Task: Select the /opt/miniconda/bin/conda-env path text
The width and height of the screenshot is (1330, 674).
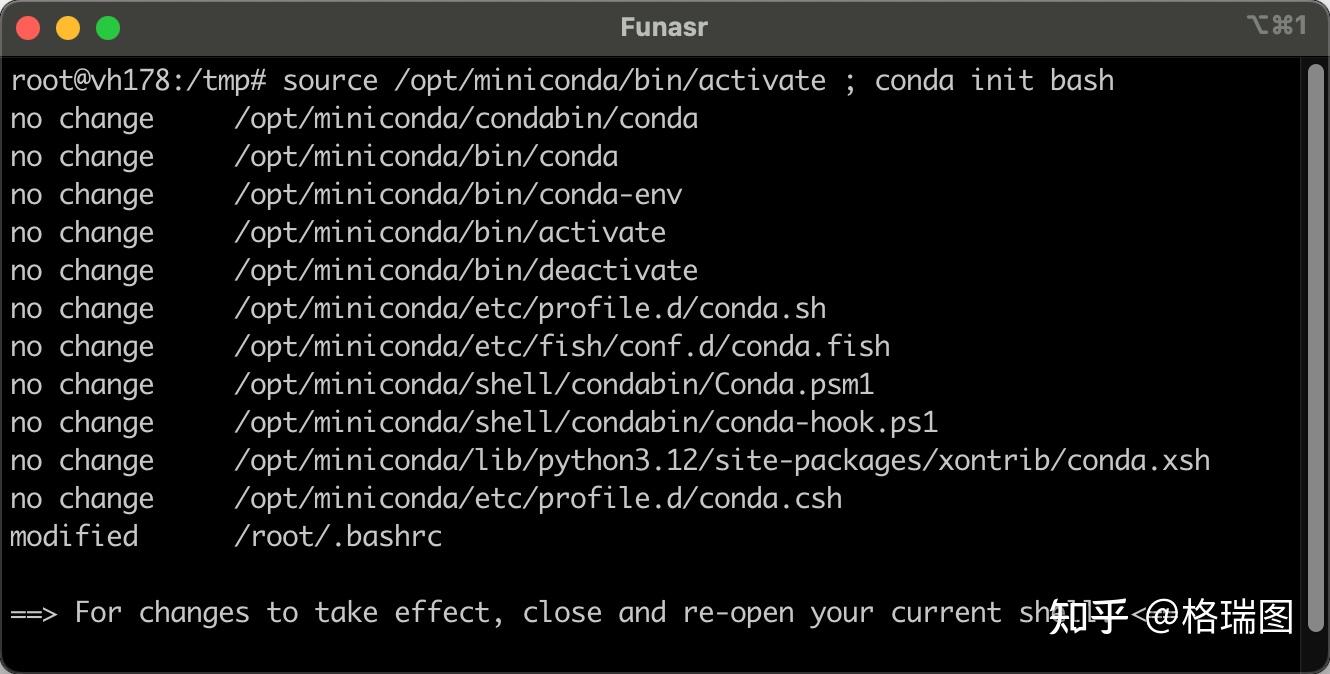Action: point(458,195)
